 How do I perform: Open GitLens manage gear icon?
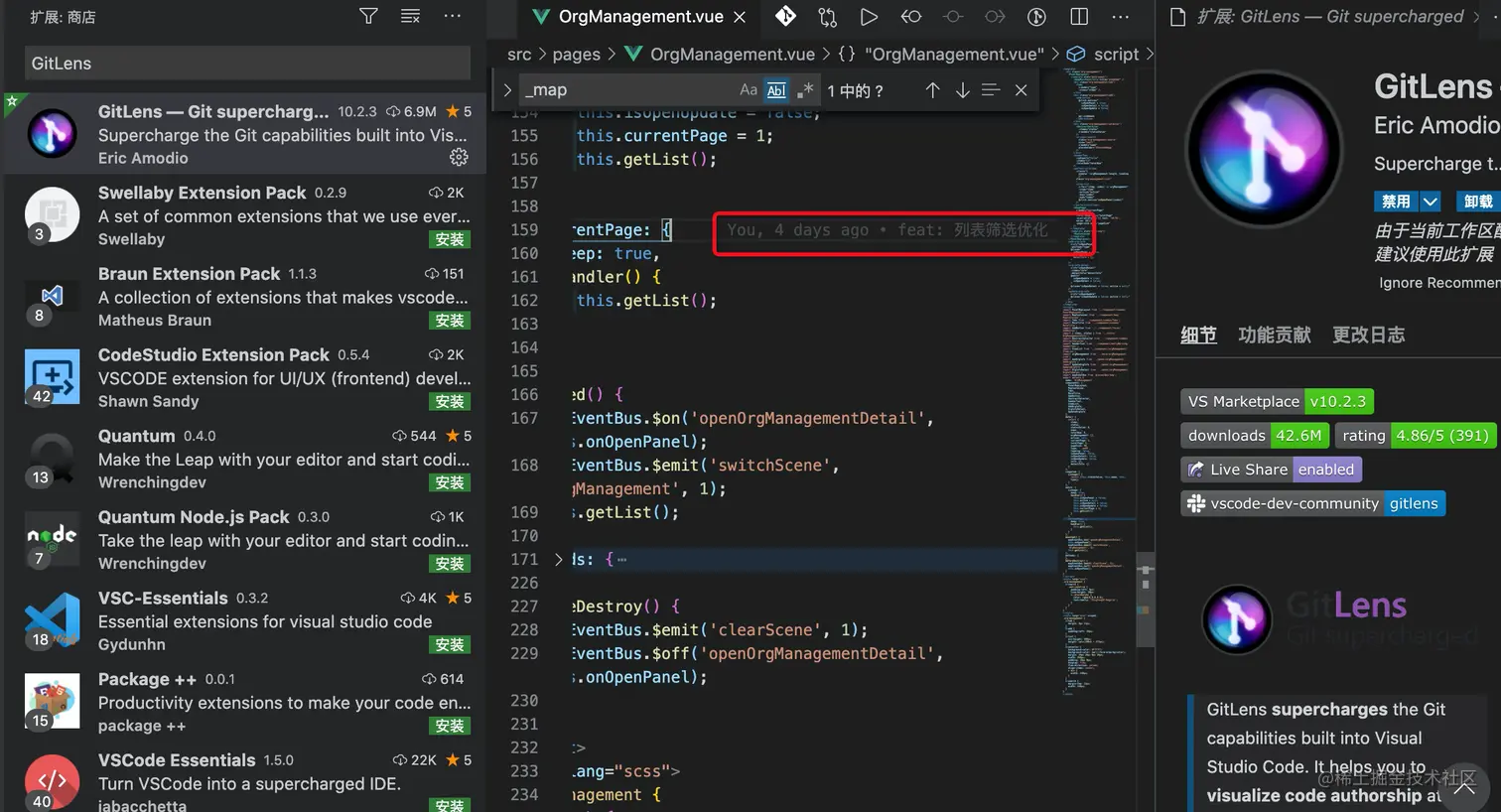(459, 157)
